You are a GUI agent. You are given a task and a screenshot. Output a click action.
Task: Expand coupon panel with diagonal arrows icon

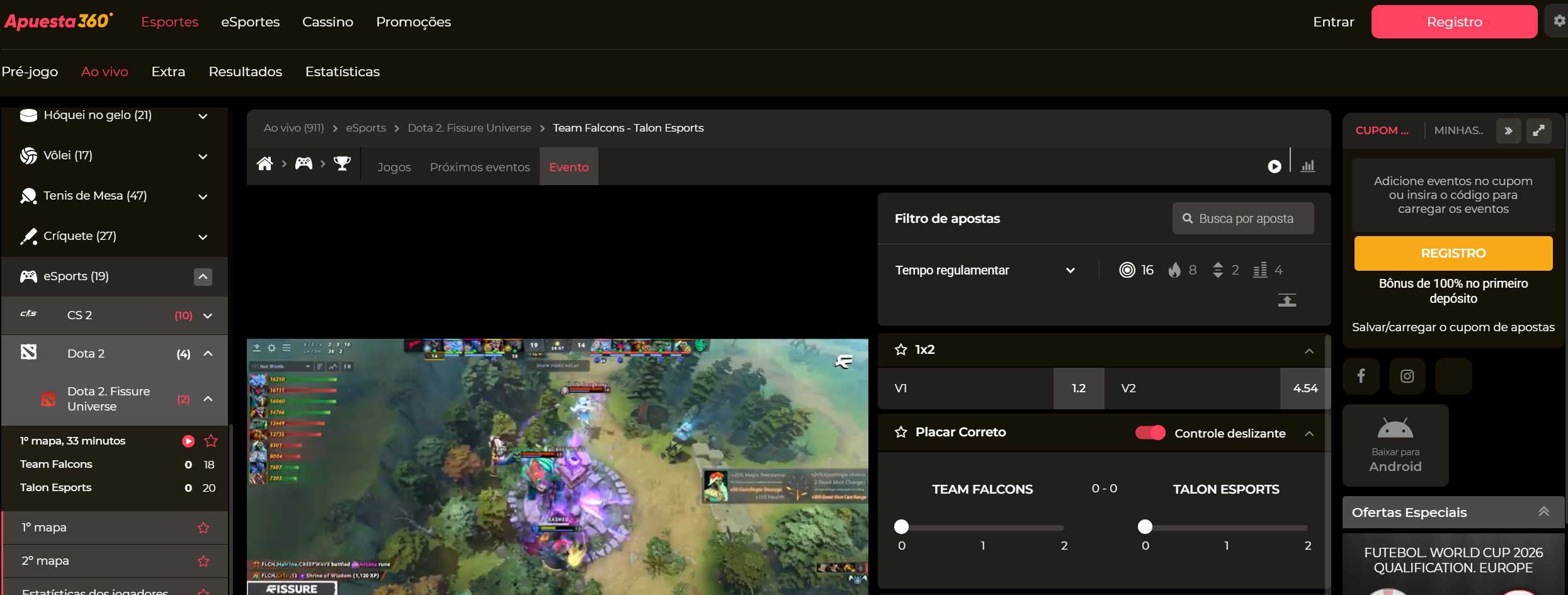pos(1539,131)
